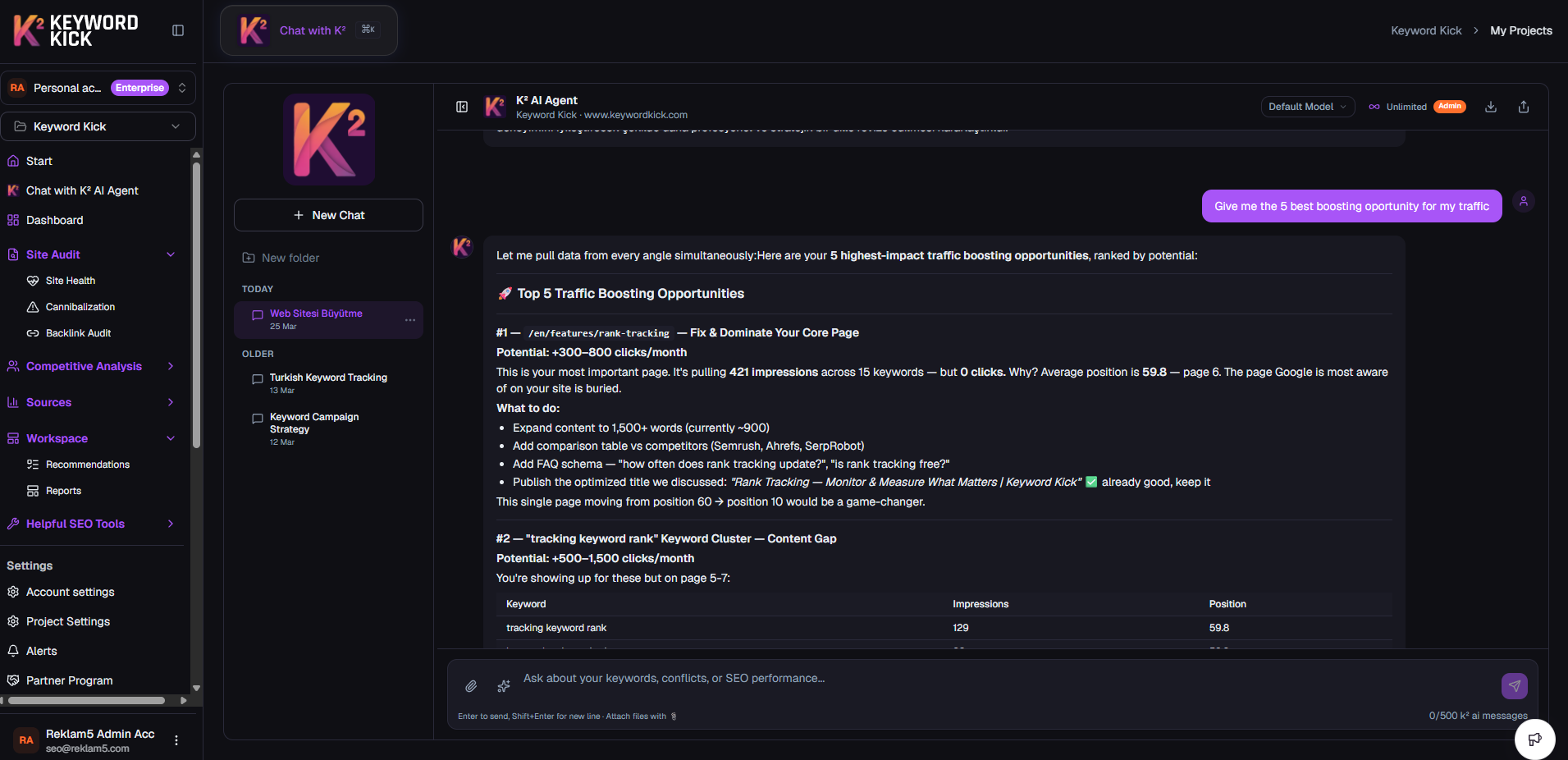Collapse the left navigation sidebar
This screenshot has width=1568, height=760.
178,30
